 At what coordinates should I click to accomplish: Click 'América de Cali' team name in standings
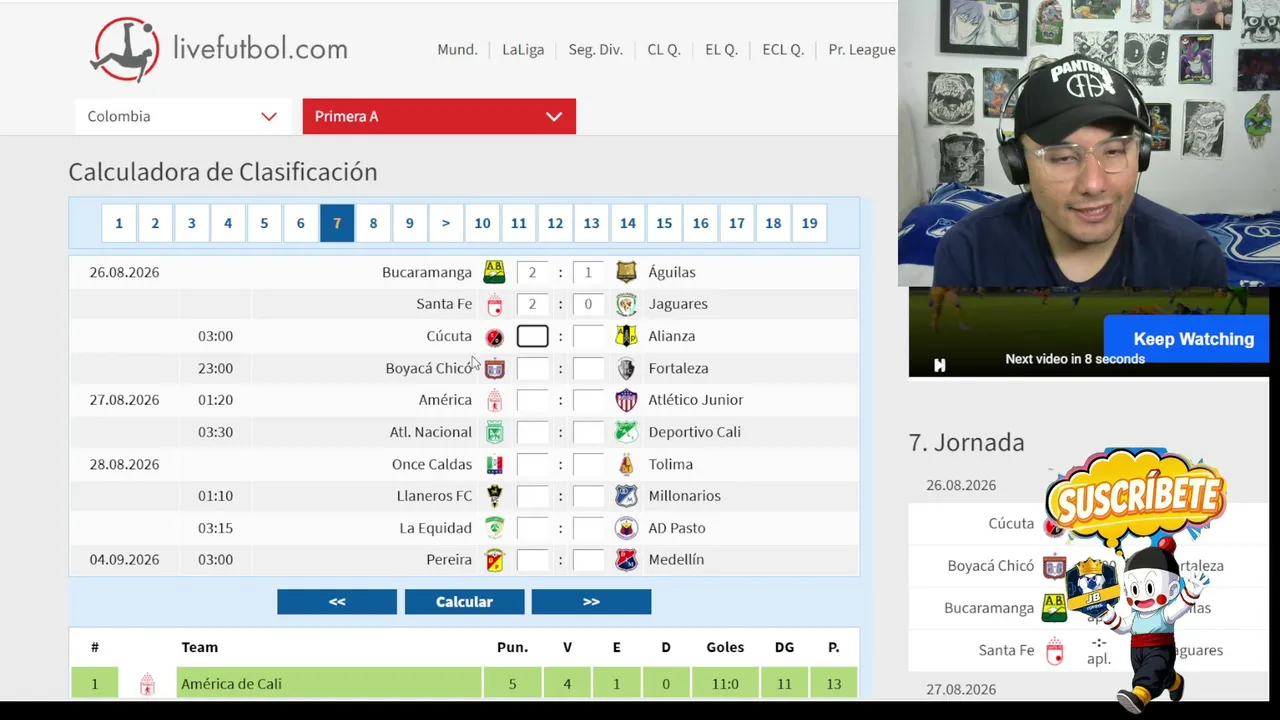click(x=231, y=684)
